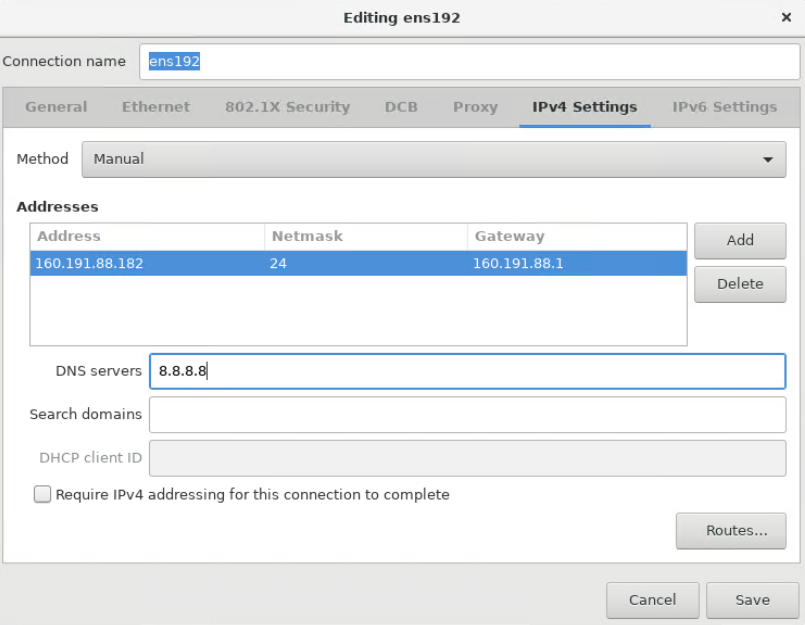Go to the Proxy tab

click(x=475, y=107)
